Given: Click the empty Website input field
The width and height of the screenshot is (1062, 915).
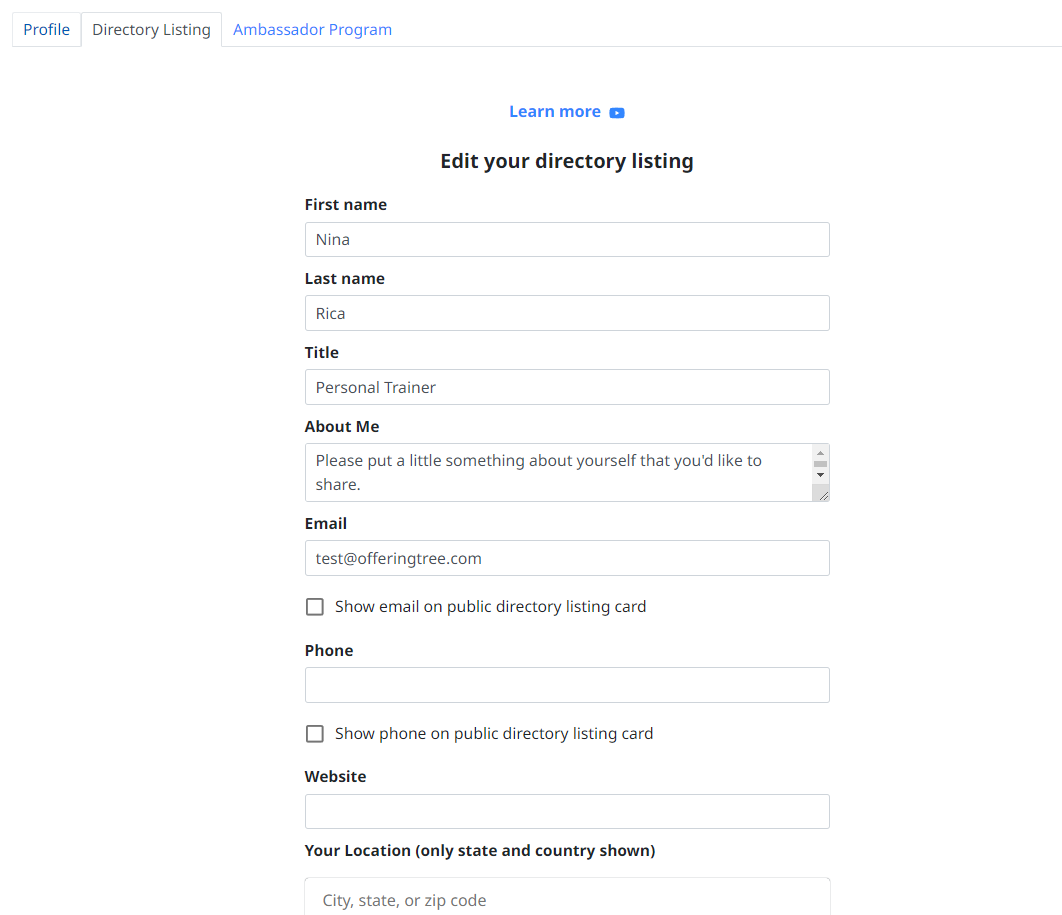Looking at the screenshot, I should coord(567,811).
